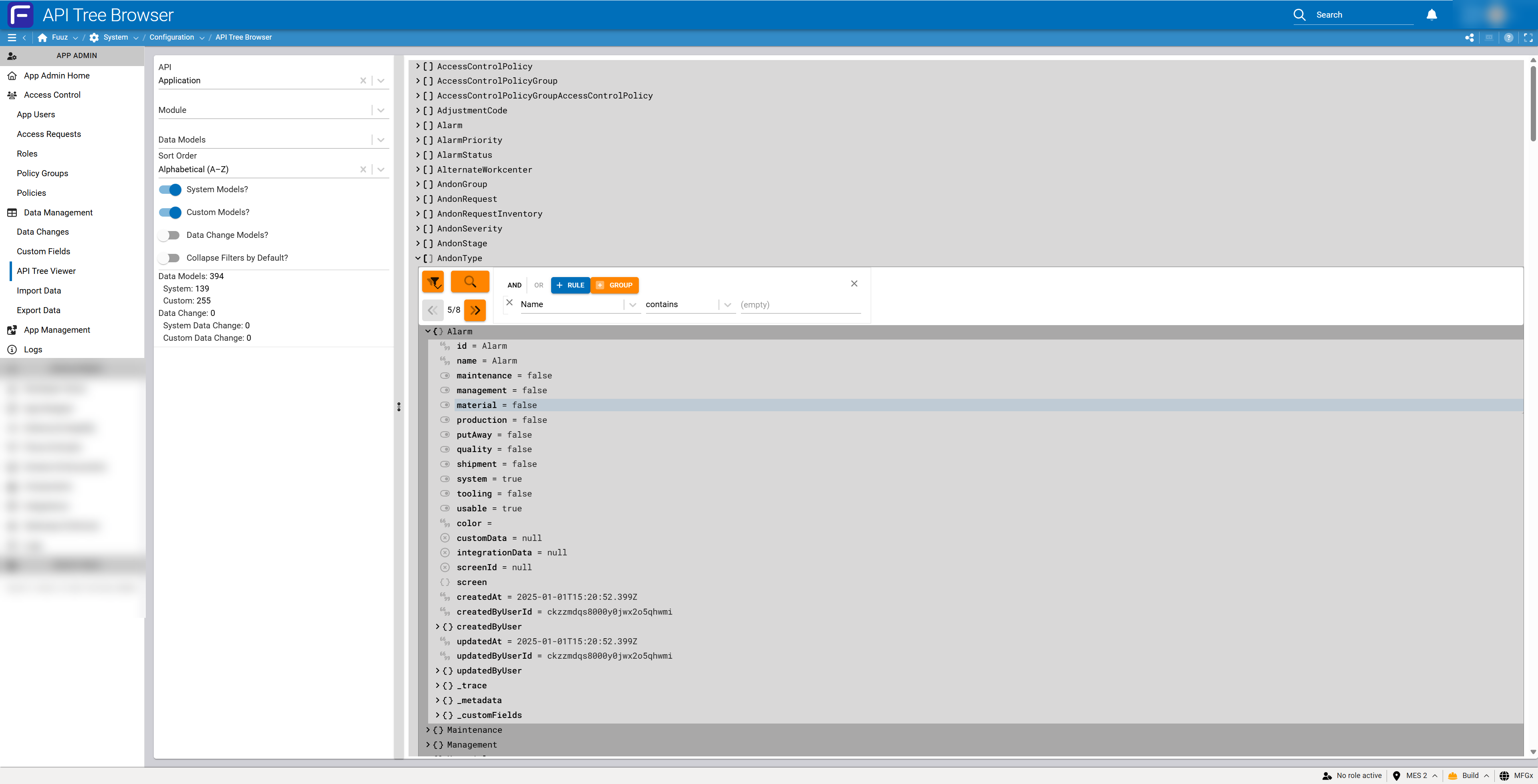
Task: Open the Module dropdown
Action: [x=380, y=111]
